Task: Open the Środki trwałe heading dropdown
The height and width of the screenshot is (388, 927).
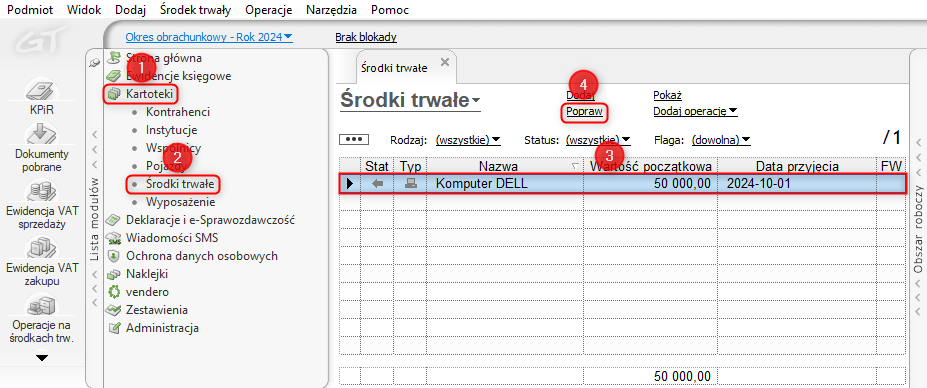Action: (410, 101)
